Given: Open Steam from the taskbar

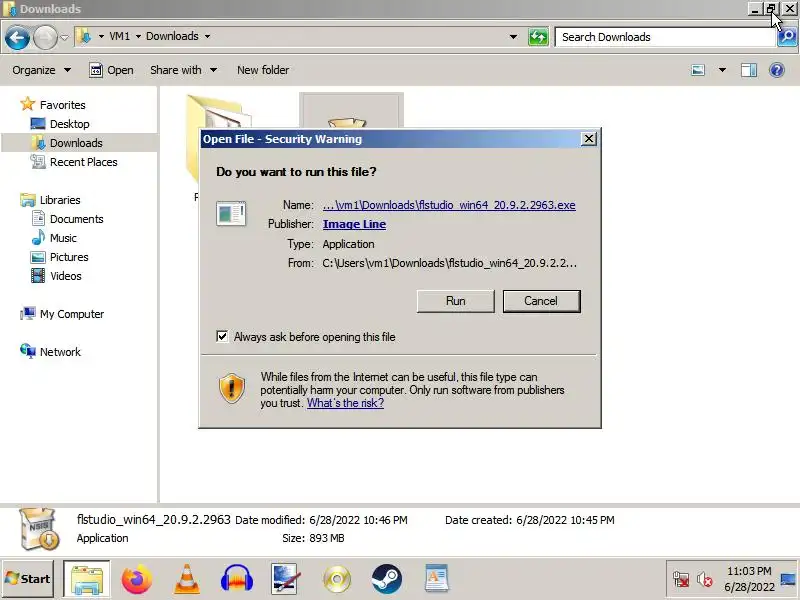Looking at the screenshot, I should [x=387, y=579].
